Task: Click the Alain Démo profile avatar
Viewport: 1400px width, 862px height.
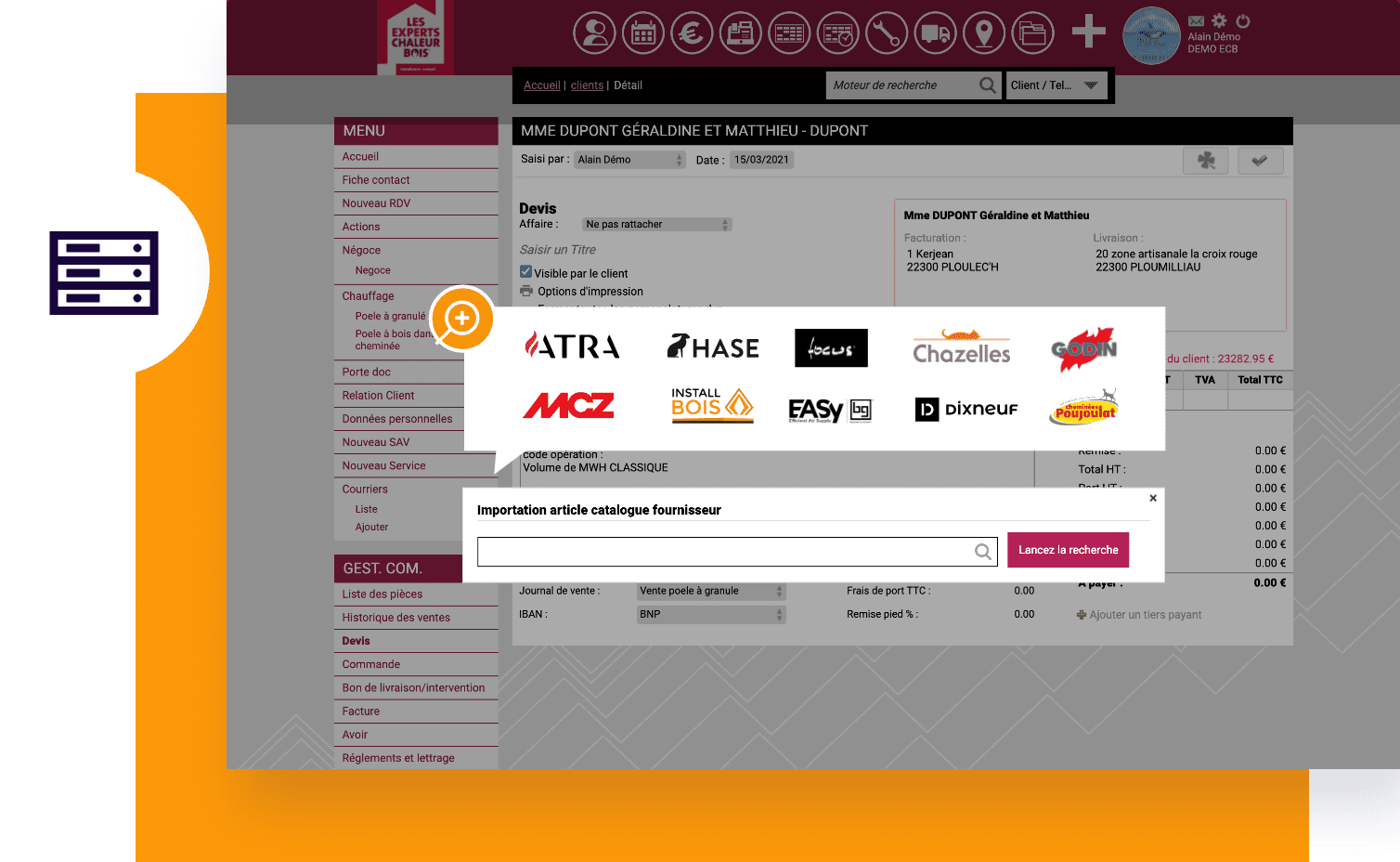Action: pyautogui.click(x=1151, y=35)
